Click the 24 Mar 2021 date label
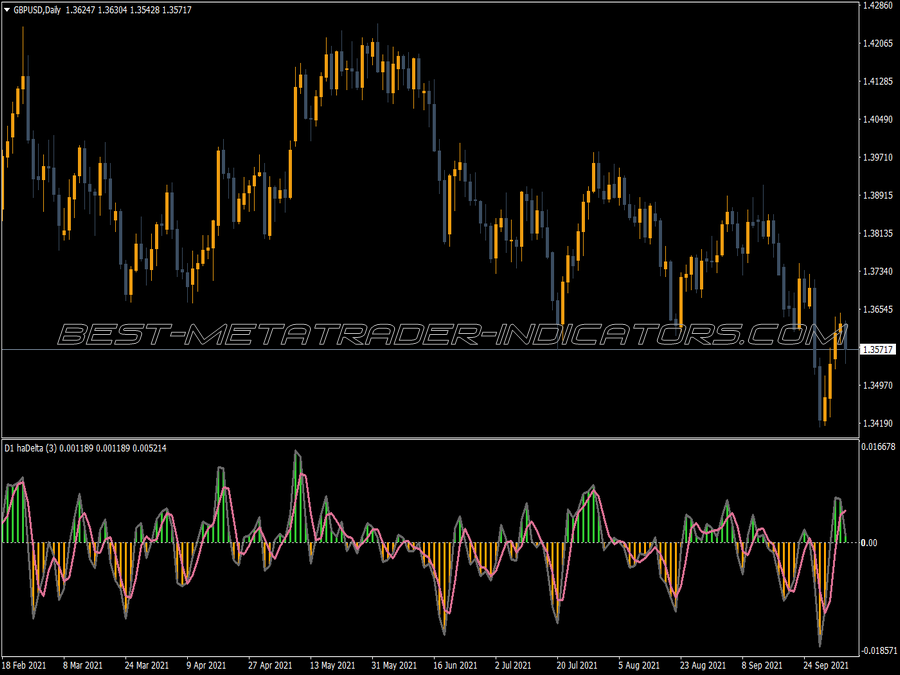 click(147, 666)
